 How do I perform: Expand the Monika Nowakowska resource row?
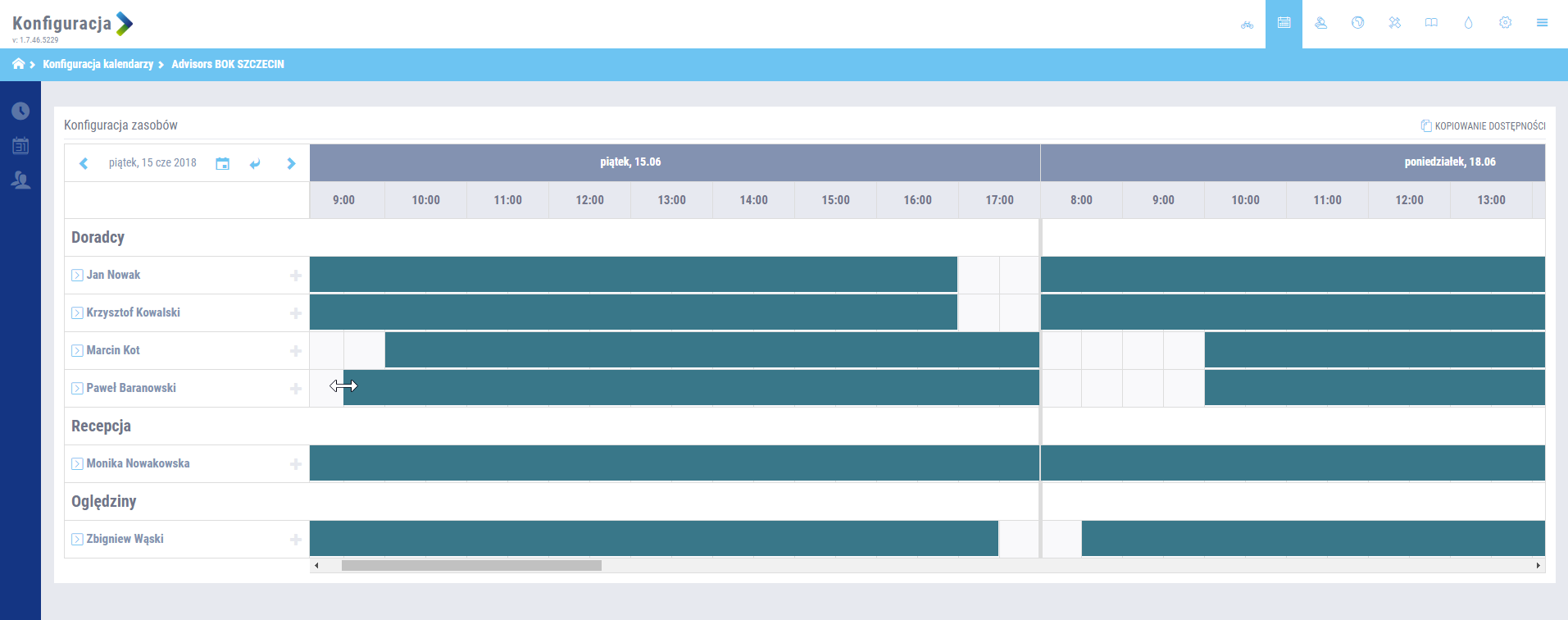point(77,463)
